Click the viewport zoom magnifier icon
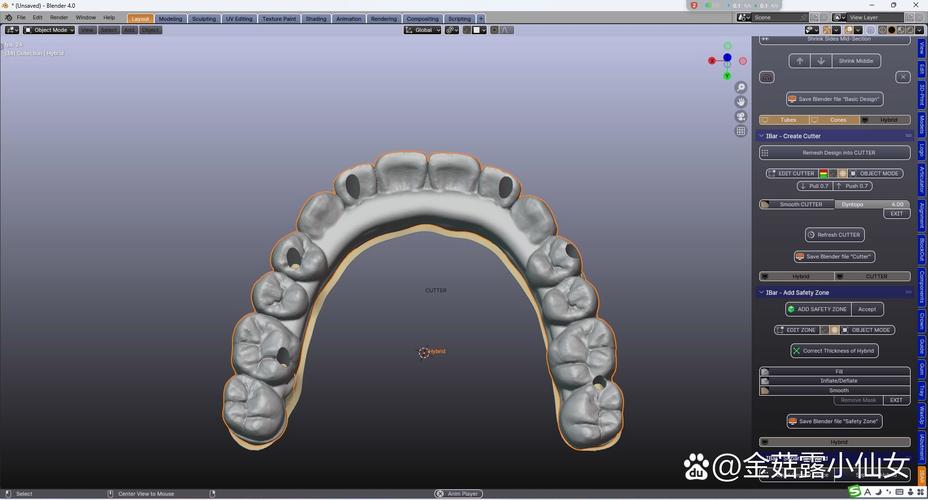The width and height of the screenshot is (928, 500). point(741,88)
